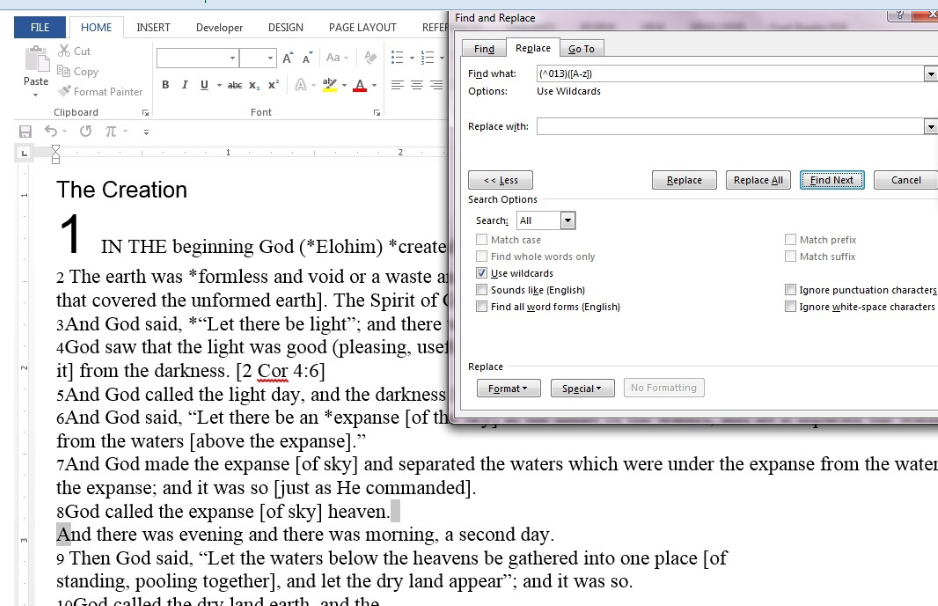The width and height of the screenshot is (938, 606).
Task: Switch to Developer ribbon tab
Action: (x=220, y=28)
